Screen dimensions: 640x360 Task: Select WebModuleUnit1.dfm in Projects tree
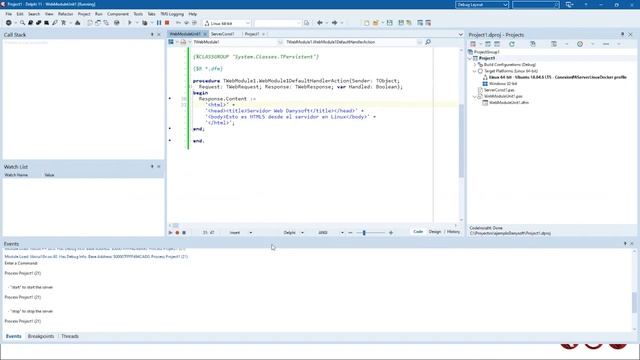509,102
